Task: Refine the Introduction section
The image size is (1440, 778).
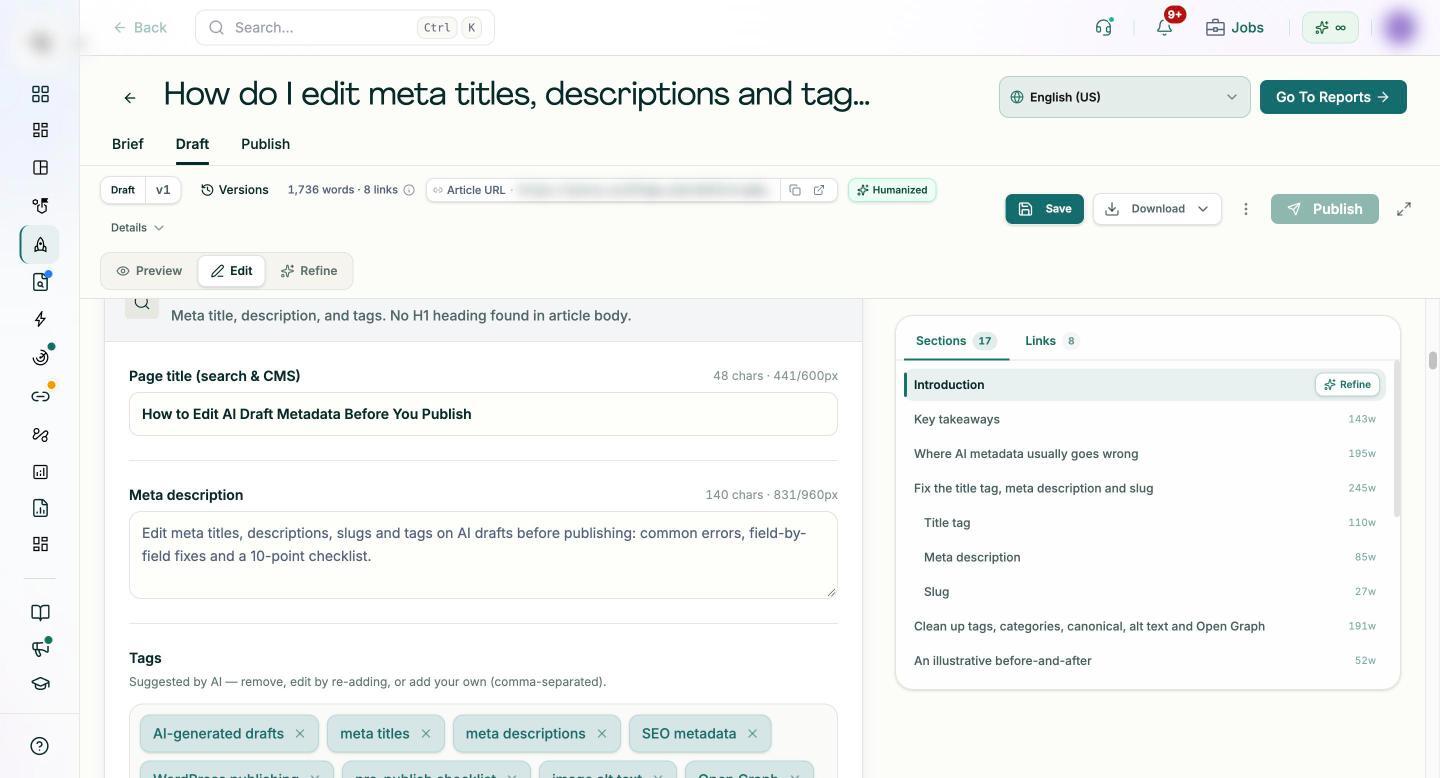Action: (x=1348, y=385)
